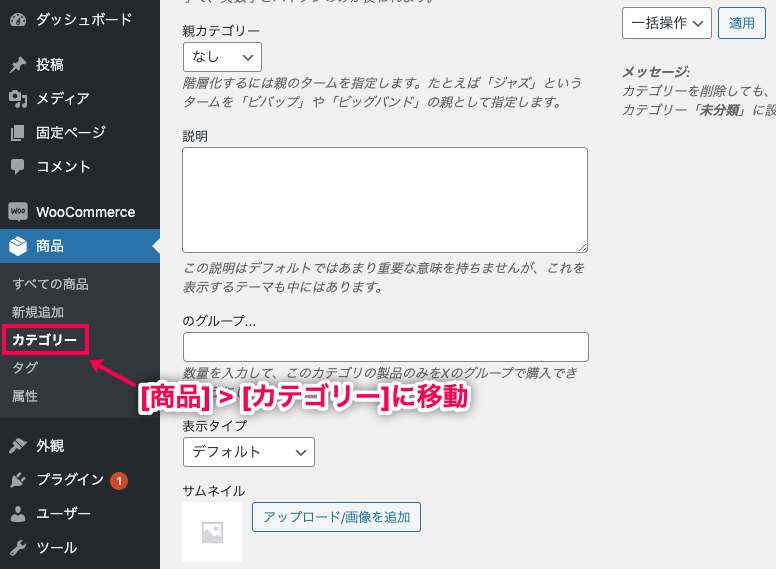The width and height of the screenshot is (776, 569).
Task: Open the 投稿 menu
Action: [x=80, y=65]
